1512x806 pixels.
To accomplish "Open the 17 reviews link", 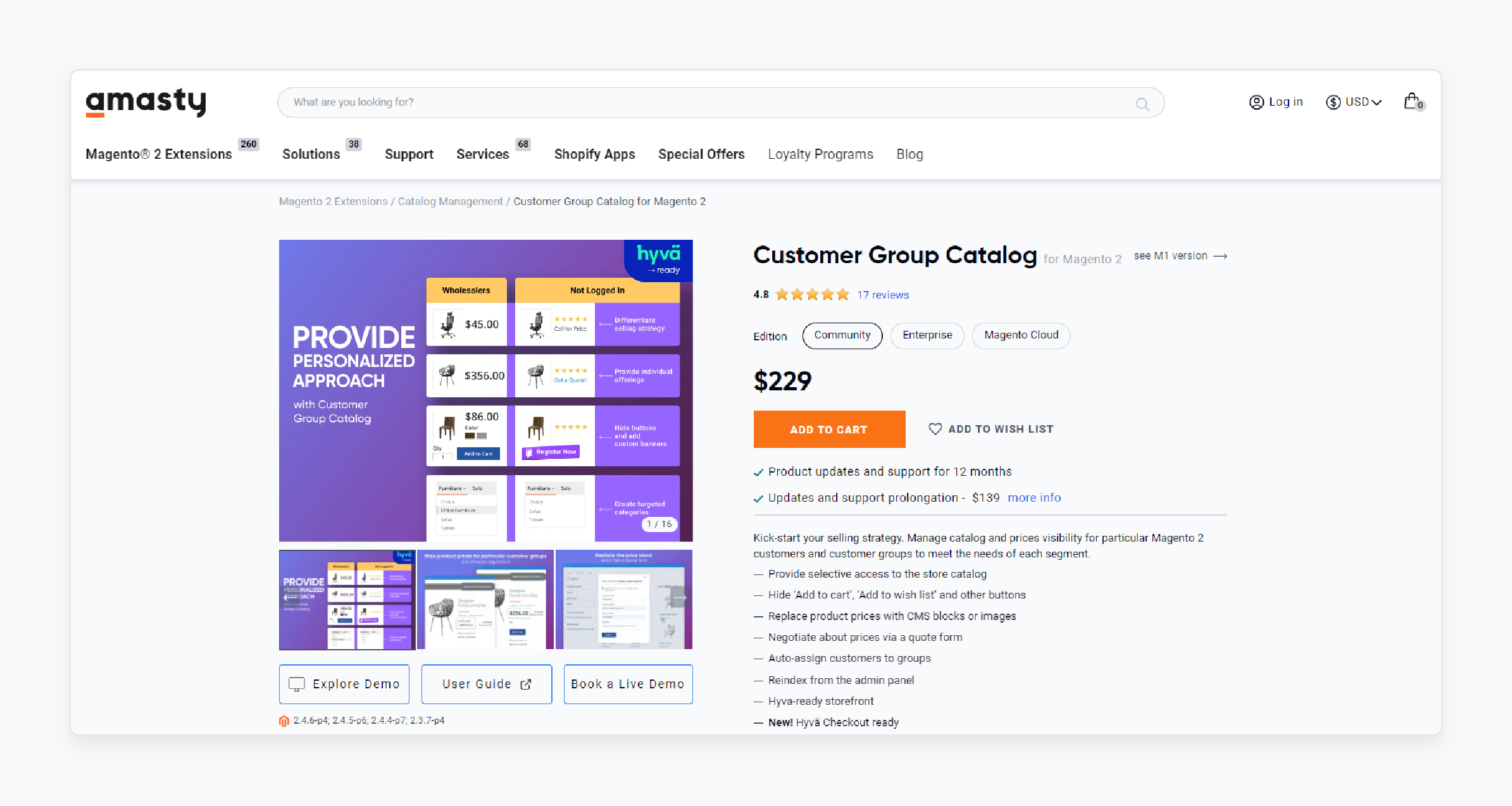I will point(883,295).
